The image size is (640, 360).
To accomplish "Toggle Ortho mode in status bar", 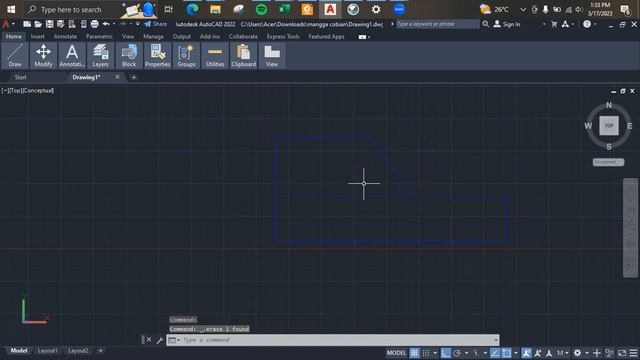I will pos(445,353).
